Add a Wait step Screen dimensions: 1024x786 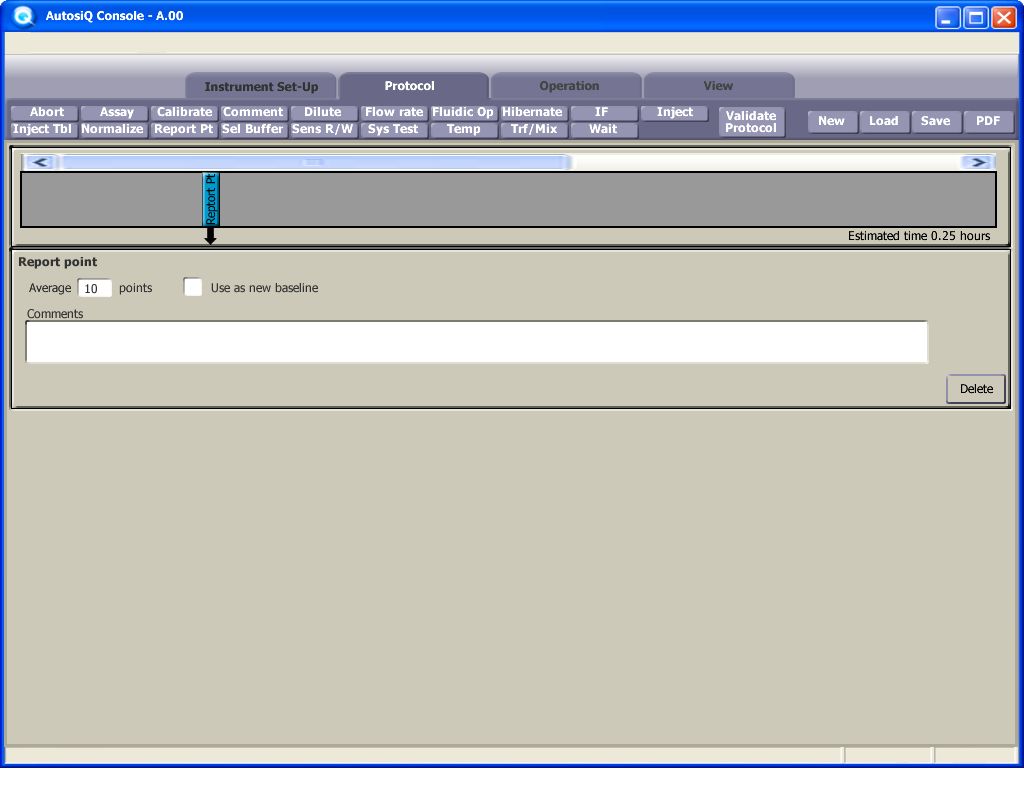coord(603,129)
